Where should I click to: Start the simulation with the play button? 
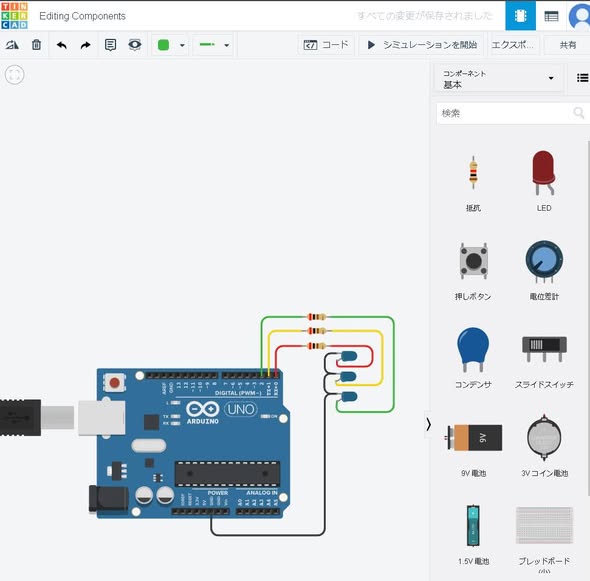pos(423,45)
